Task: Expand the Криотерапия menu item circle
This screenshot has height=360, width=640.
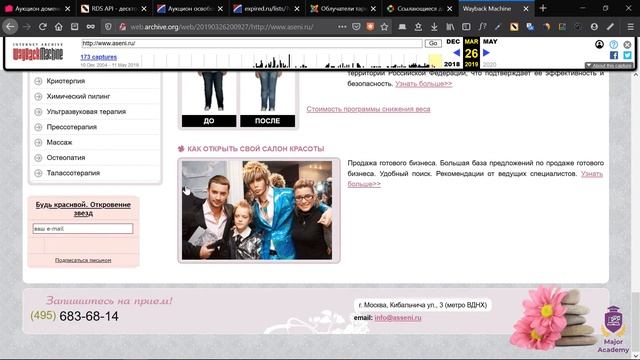Action: point(38,81)
